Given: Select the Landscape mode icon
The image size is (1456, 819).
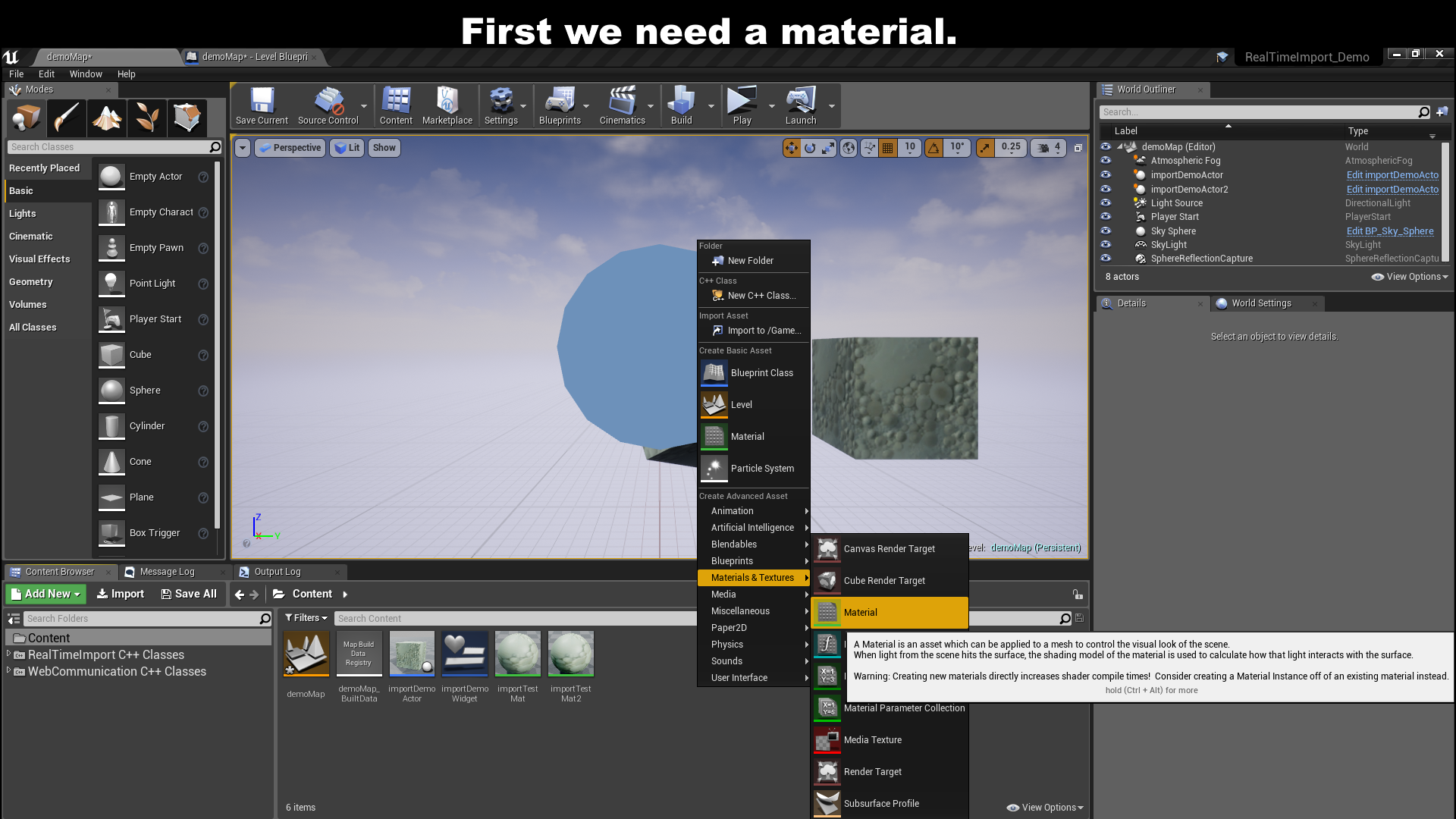Looking at the screenshot, I should pyautogui.click(x=107, y=118).
